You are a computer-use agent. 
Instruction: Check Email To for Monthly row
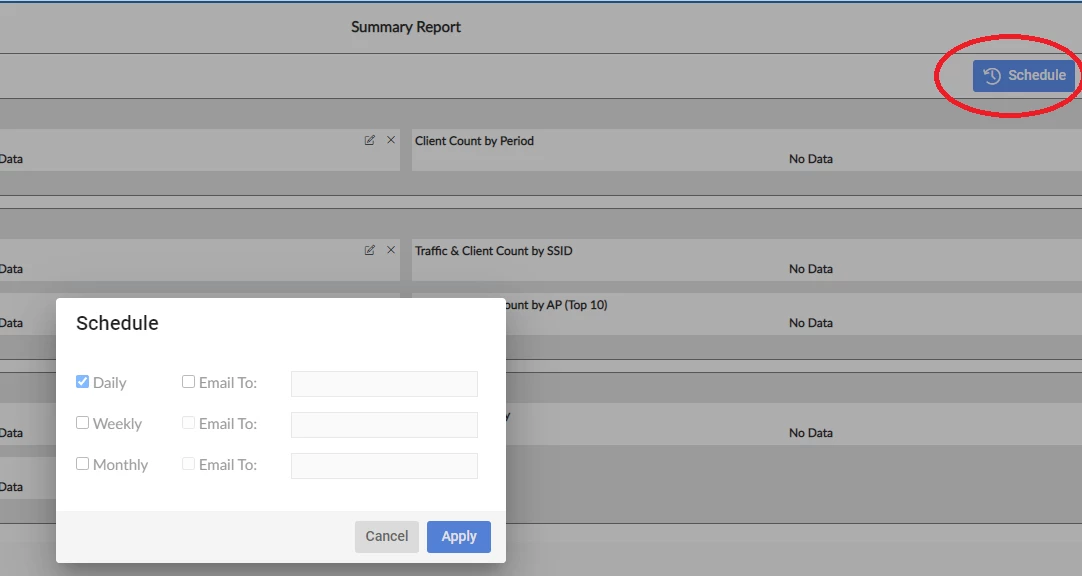pyautogui.click(x=188, y=464)
